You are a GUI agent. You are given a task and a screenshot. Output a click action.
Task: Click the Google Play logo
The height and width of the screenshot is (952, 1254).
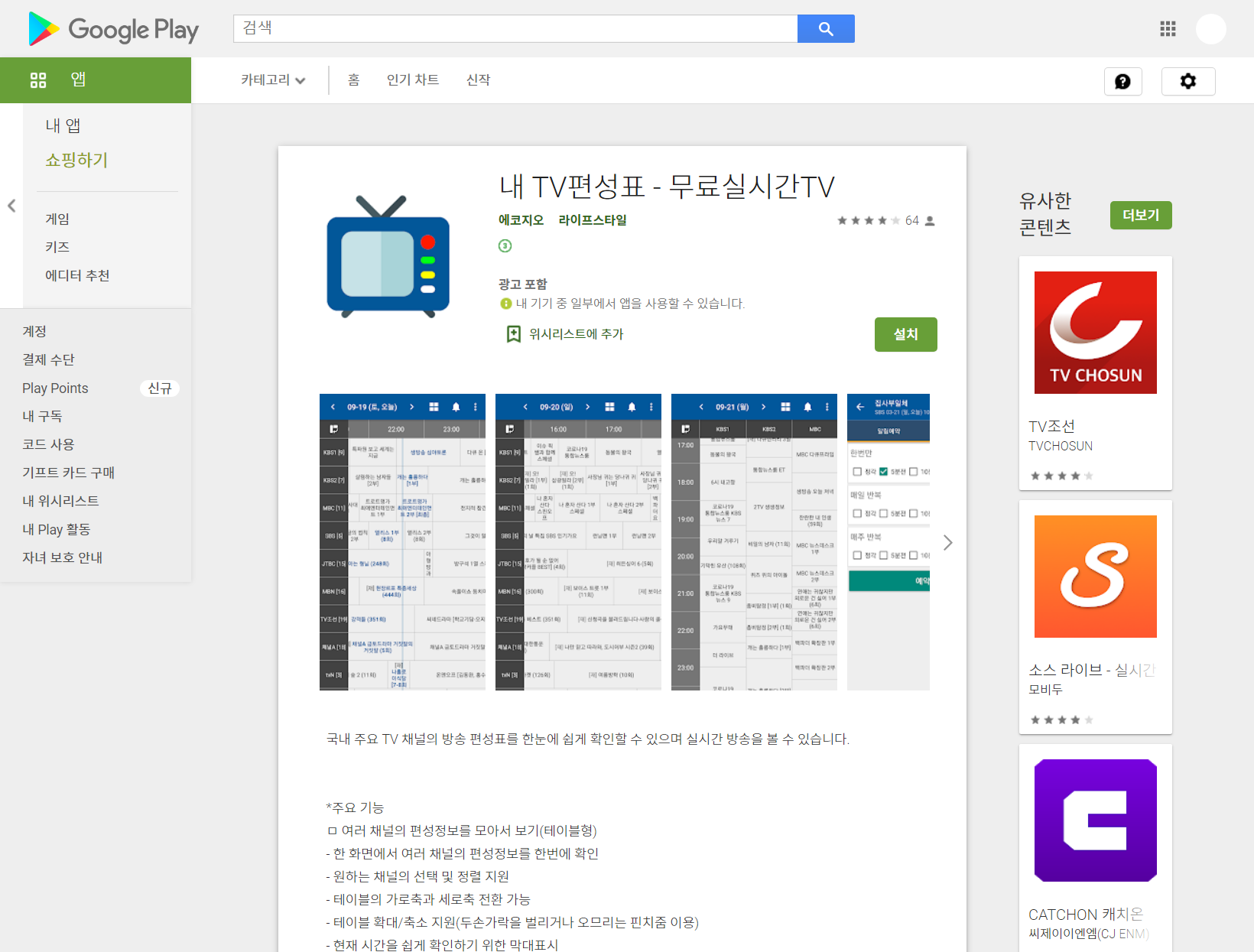[x=113, y=29]
